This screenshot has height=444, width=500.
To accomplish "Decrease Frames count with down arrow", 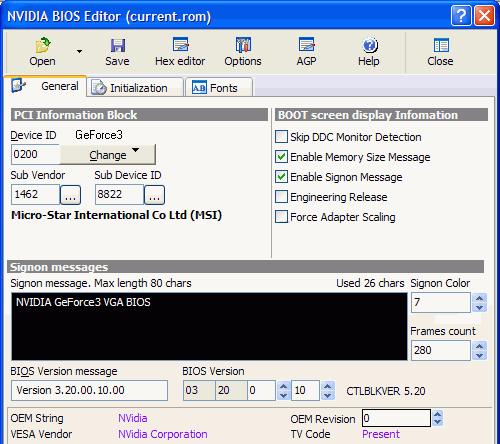I will click(480, 355).
